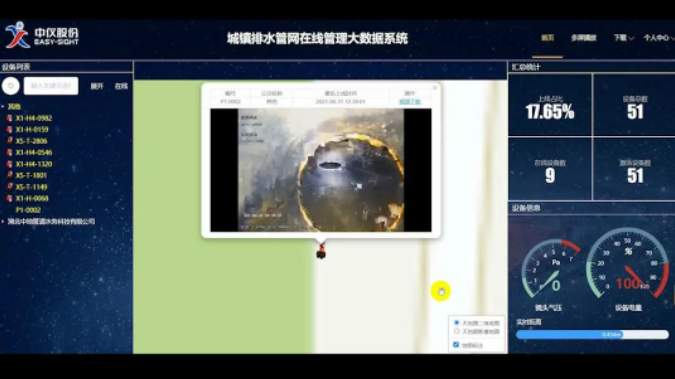
Task: Click the round refresh button in device list
Action: point(11,86)
